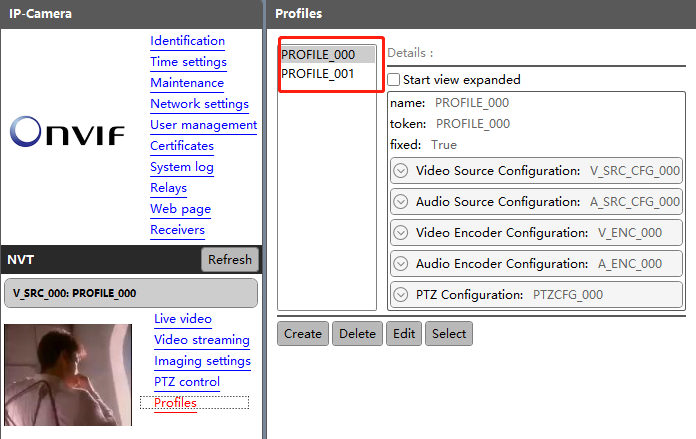Click the Refresh button in NVT bar
Image resolution: width=696 pixels, height=439 pixels.
[x=229, y=259]
